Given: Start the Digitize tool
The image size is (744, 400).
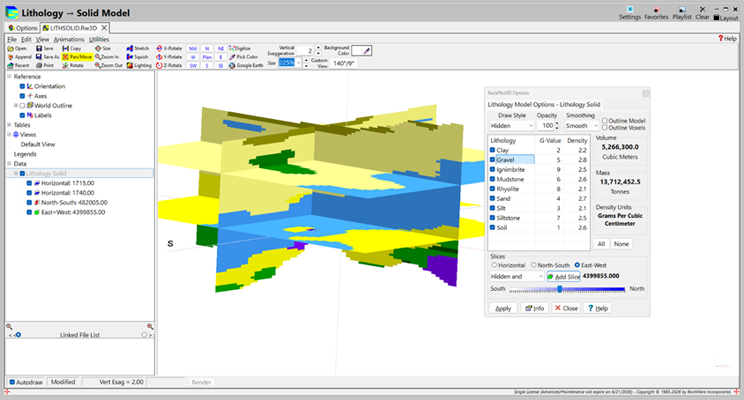Looking at the screenshot, I should tap(240, 48).
